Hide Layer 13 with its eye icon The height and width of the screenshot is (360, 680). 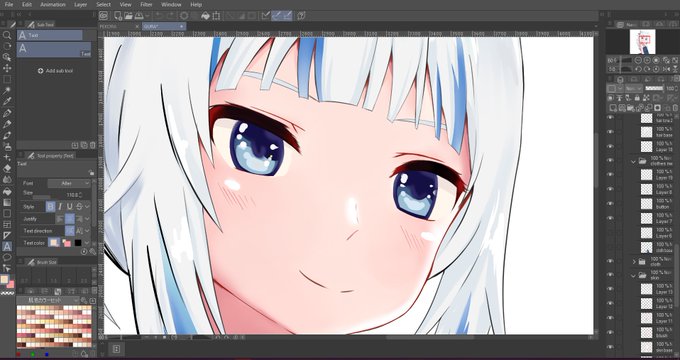click(x=611, y=289)
